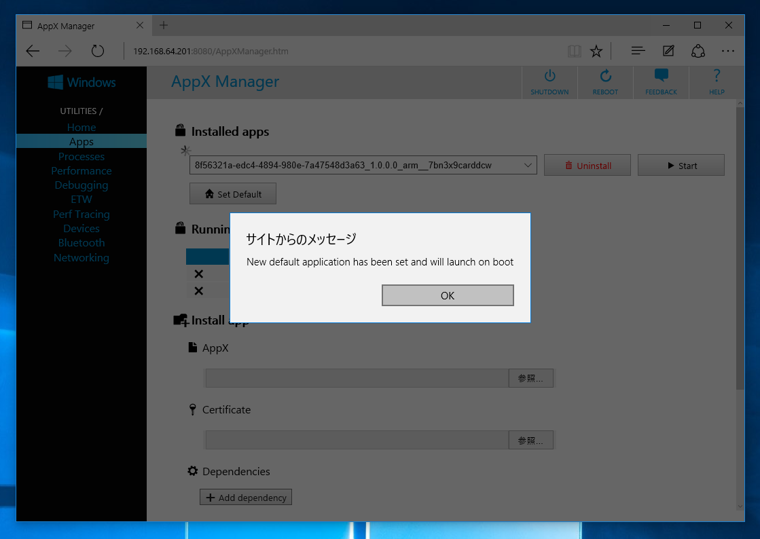
Task: Close the AppX Manager tab
Action: pyautogui.click(x=140, y=25)
